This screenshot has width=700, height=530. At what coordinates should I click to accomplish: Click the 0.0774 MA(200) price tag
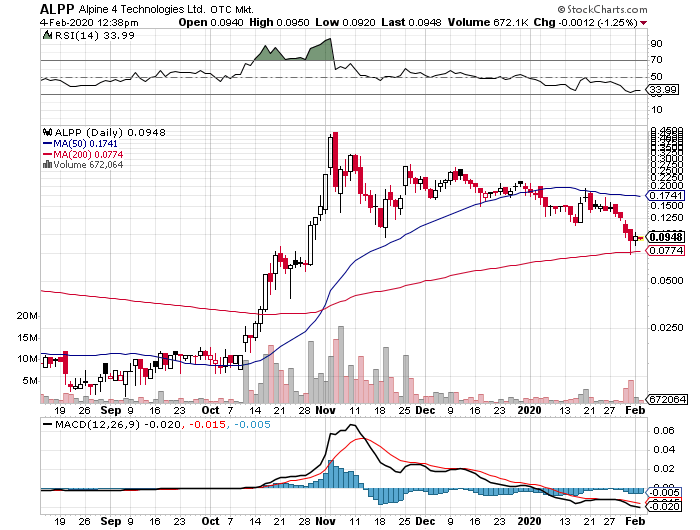click(665, 250)
